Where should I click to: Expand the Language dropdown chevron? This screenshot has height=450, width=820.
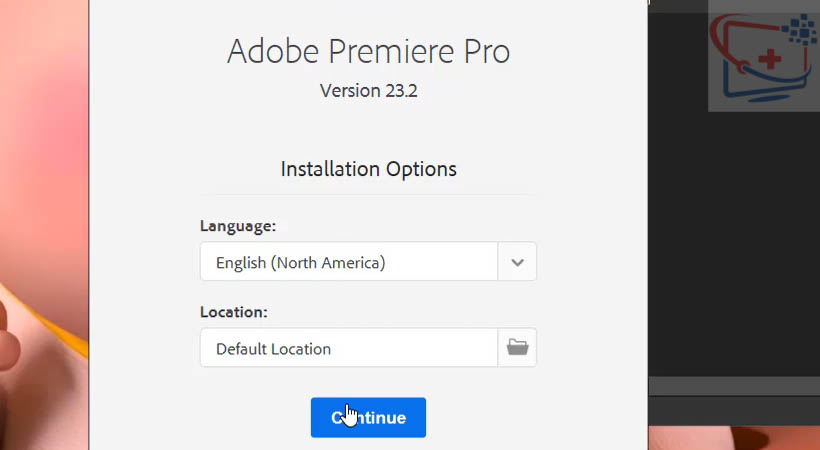click(517, 262)
